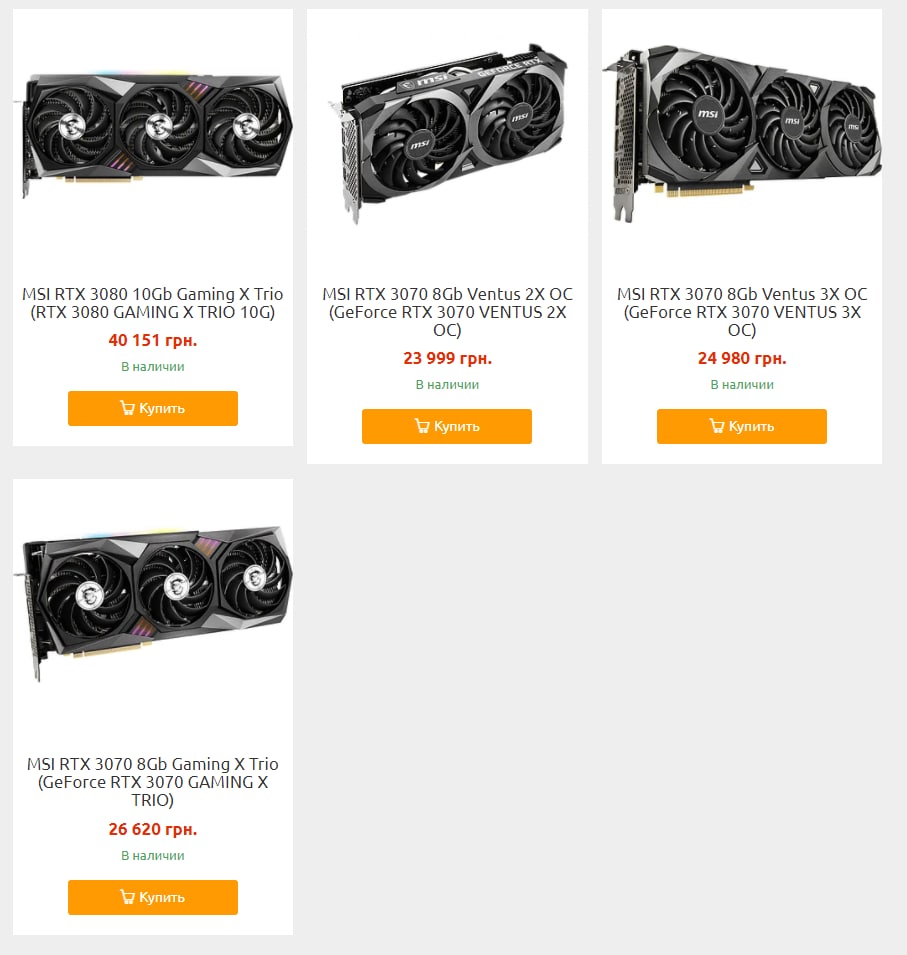Open MSI RTX 3070 8Gb Ventus 2X OC title
Image resolution: width=907 pixels, height=955 pixels.
coord(447,312)
